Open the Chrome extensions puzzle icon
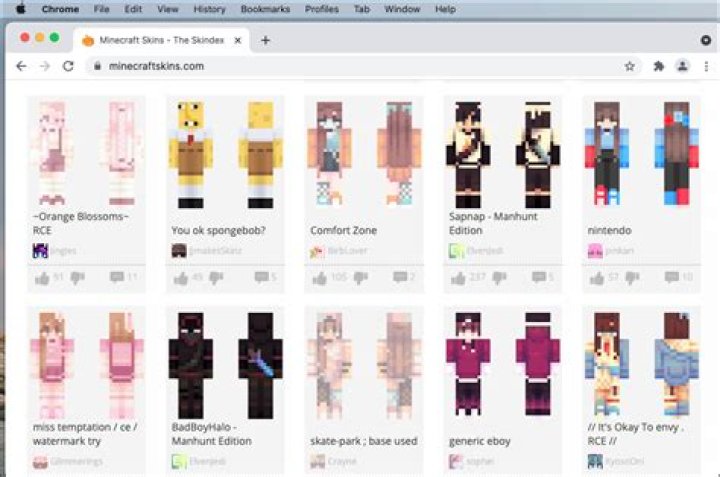Image resolution: width=720 pixels, height=477 pixels. point(658,66)
